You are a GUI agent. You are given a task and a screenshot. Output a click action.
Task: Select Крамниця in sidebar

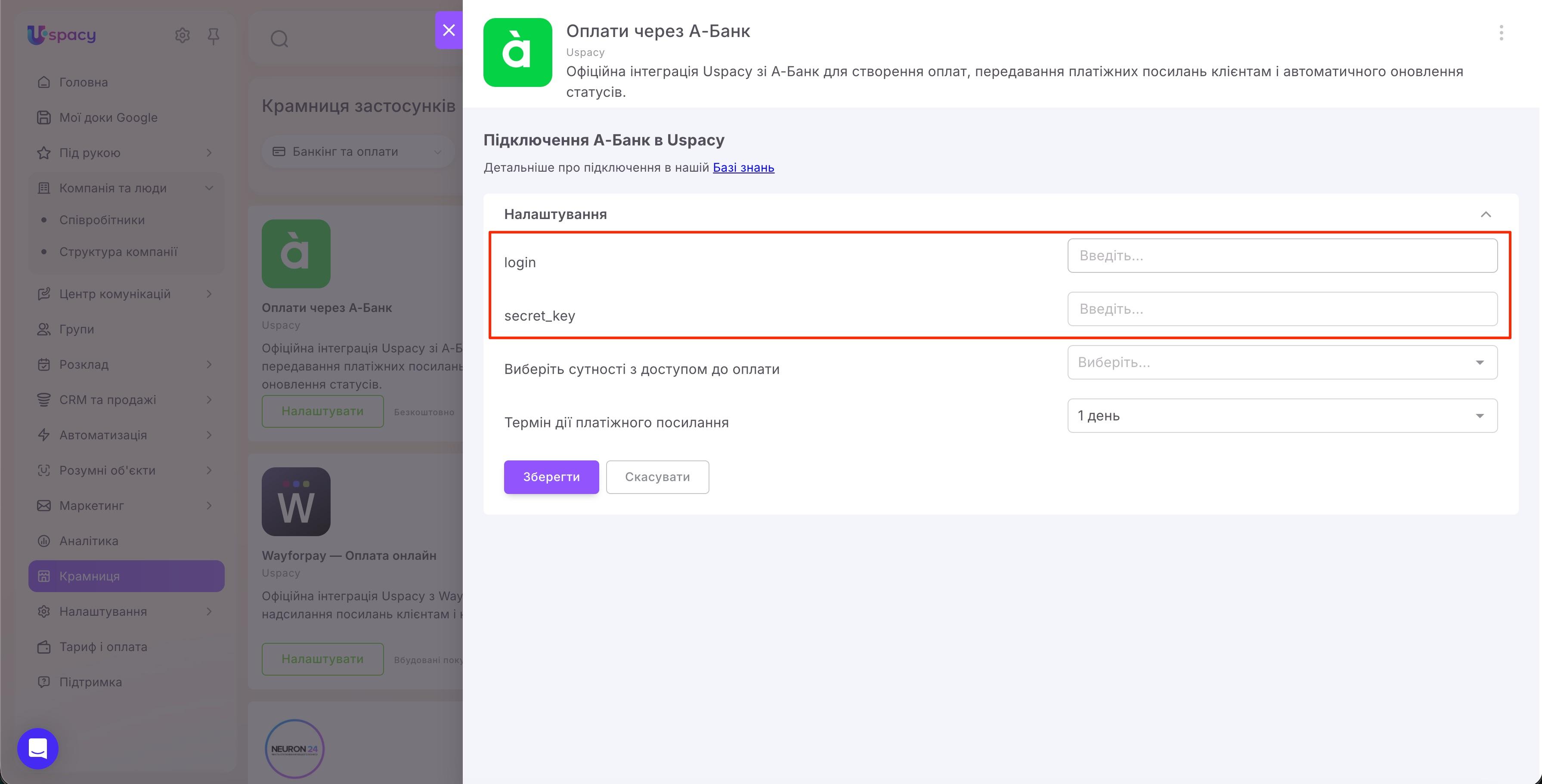click(126, 576)
